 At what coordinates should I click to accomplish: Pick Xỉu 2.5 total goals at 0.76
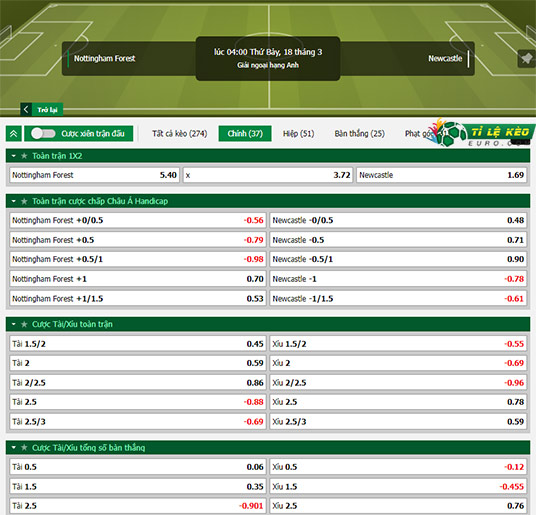tap(398, 506)
